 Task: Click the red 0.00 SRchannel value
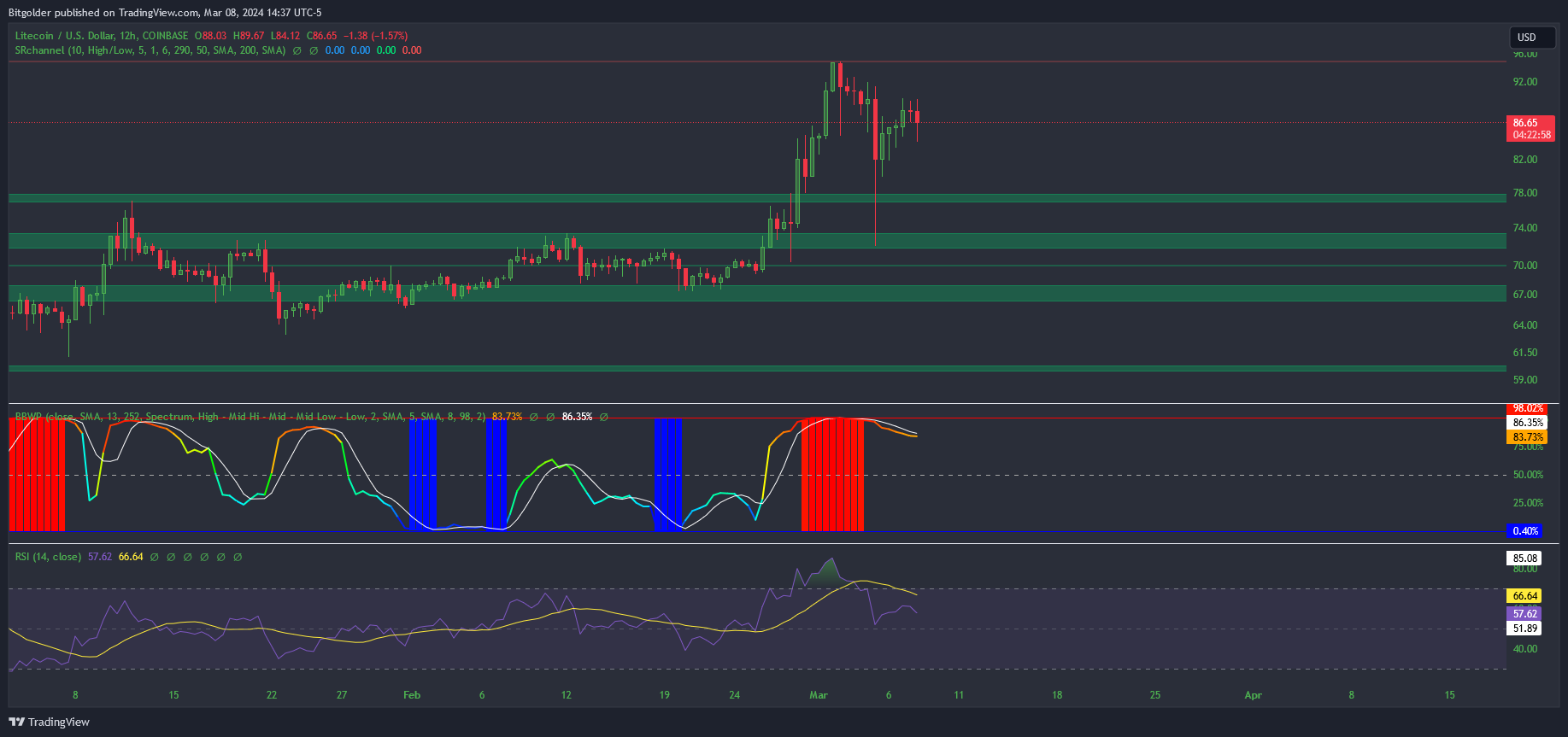pos(412,50)
